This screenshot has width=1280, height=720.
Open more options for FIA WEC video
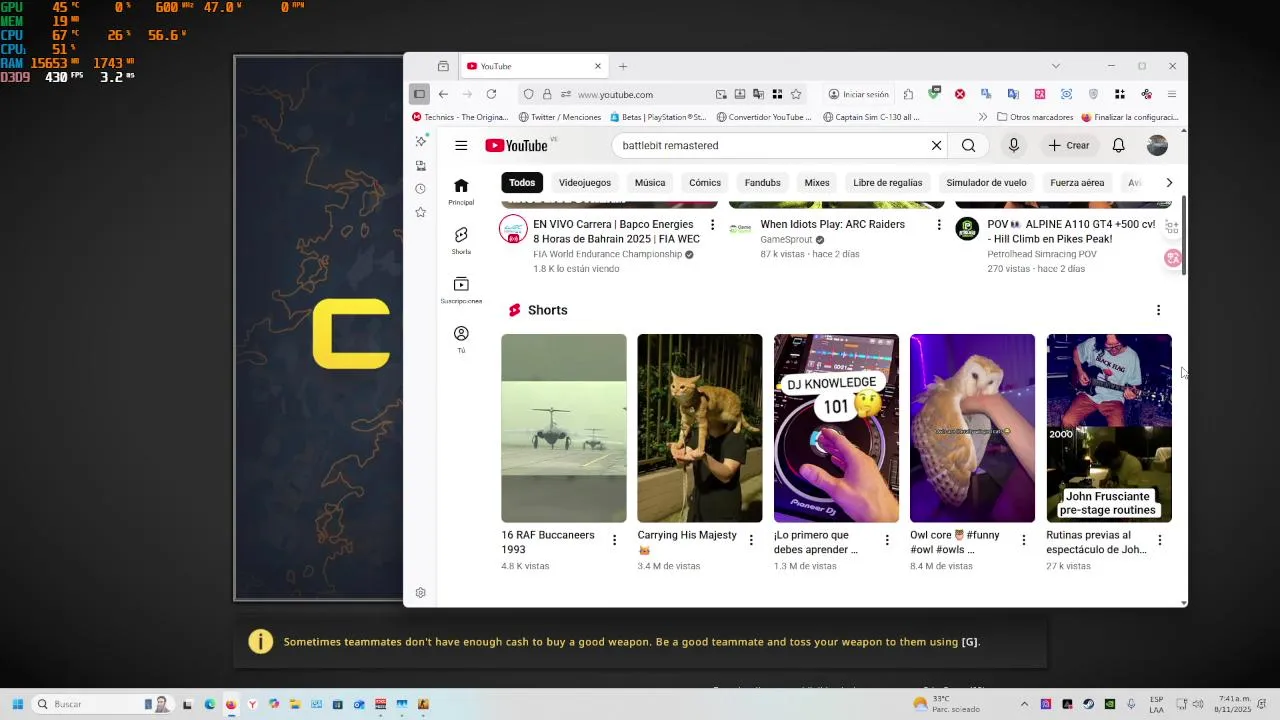(x=712, y=225)
